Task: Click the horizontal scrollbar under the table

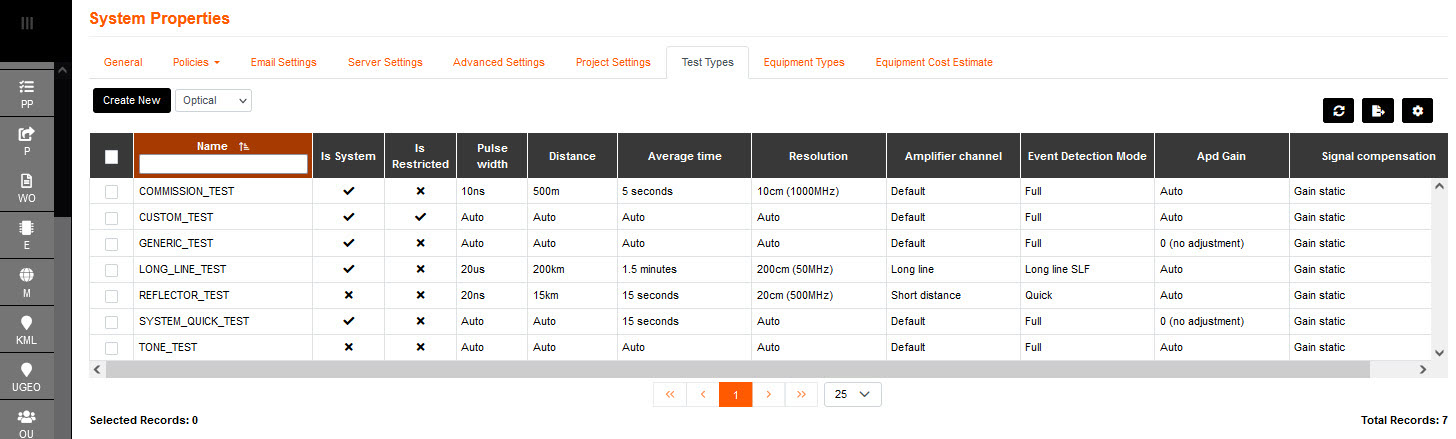Action: click(x=700, y=369)
